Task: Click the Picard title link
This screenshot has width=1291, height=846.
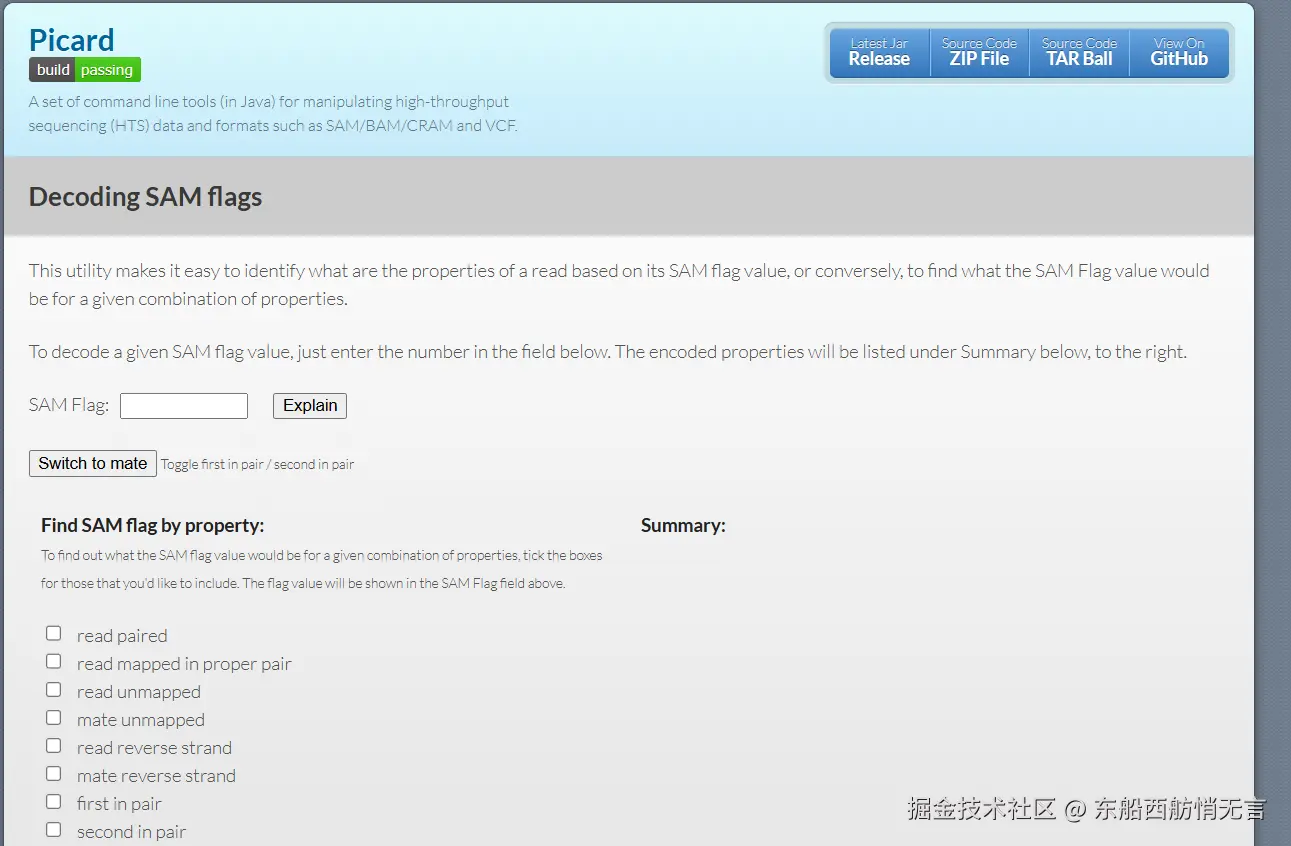Action: 71,40
